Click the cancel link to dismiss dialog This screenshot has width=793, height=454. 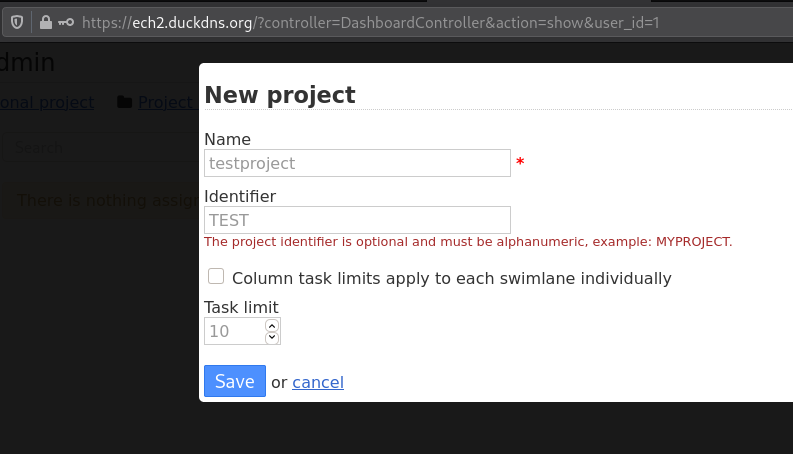(x=318, y=382)
